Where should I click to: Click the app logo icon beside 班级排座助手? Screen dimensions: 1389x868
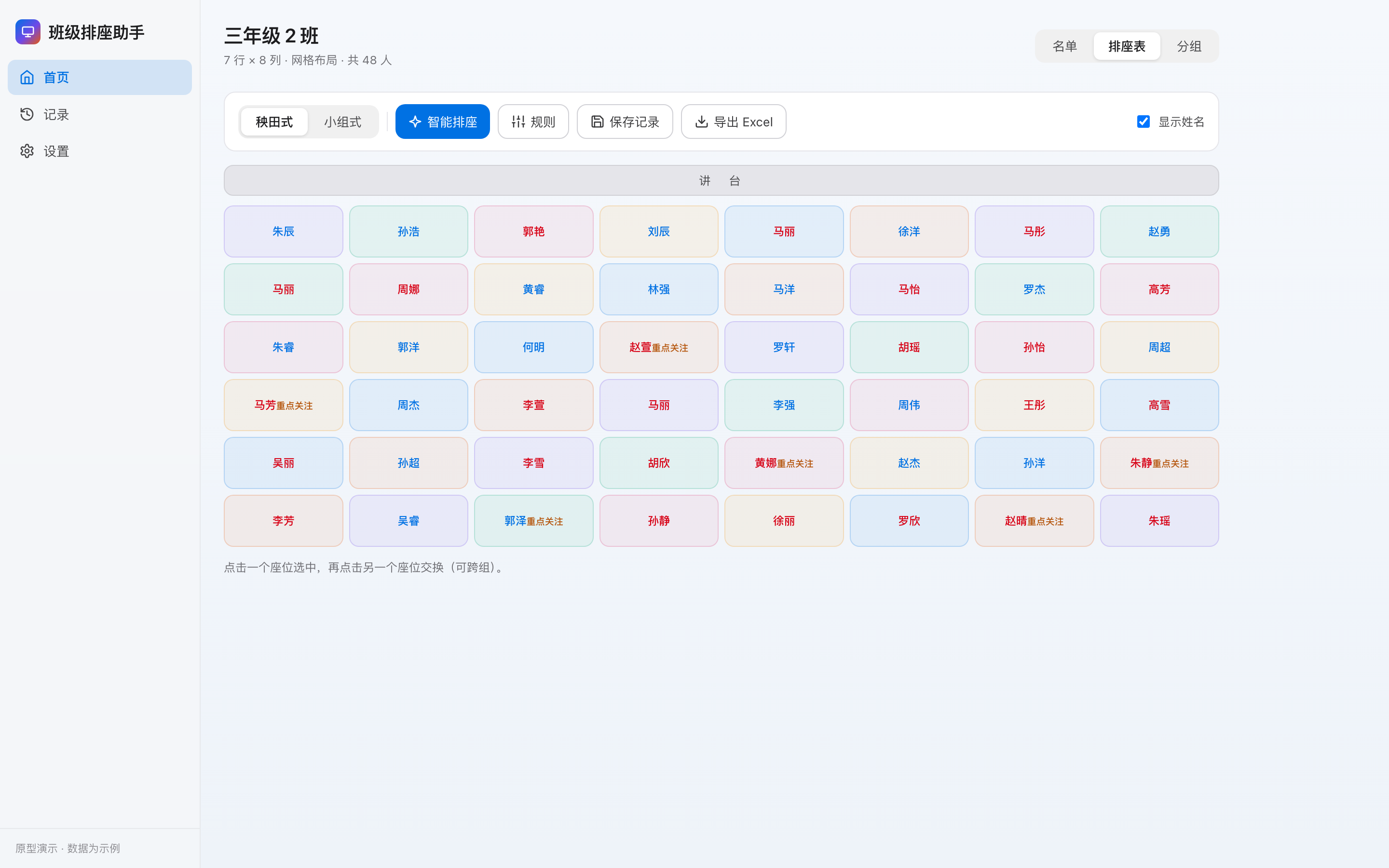point(27,31)
